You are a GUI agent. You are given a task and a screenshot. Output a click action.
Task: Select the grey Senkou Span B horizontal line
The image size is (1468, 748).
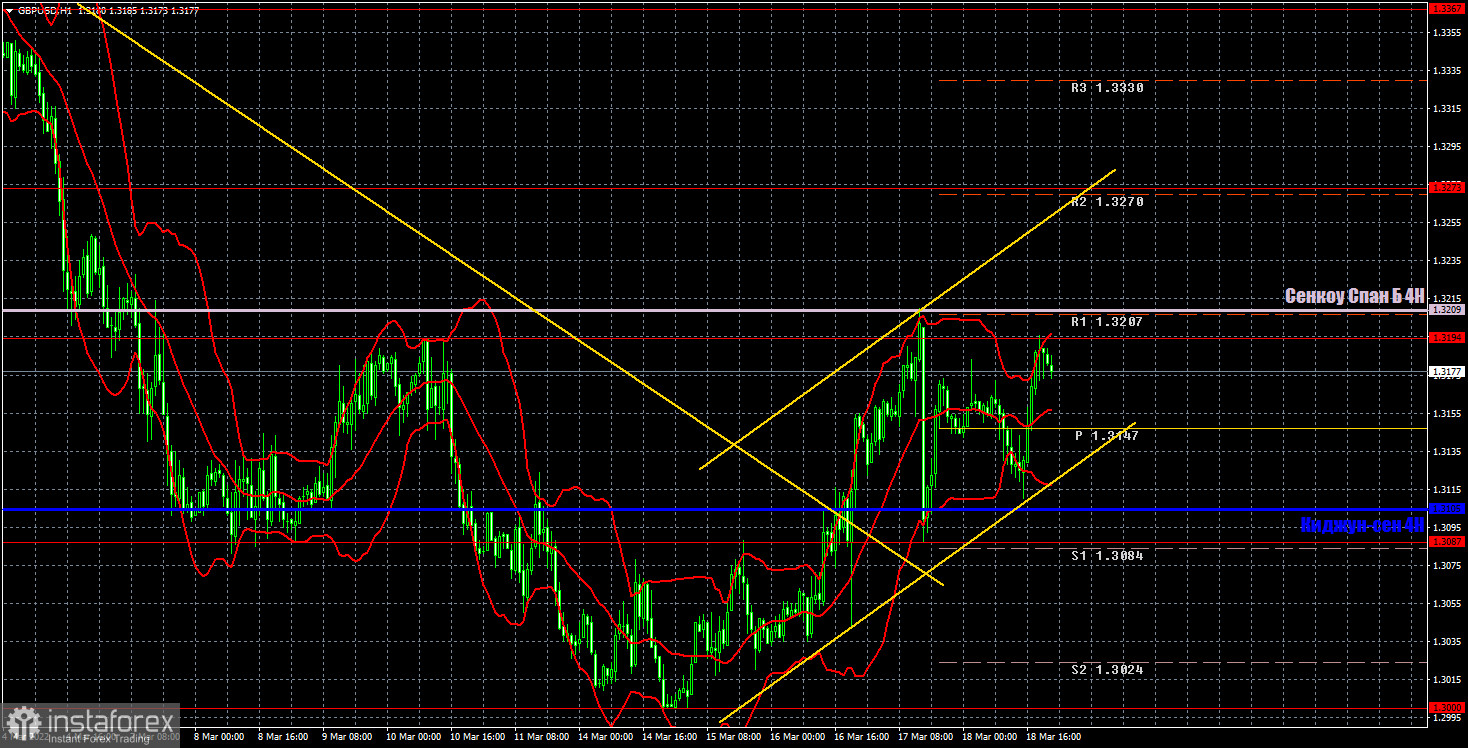click(x=714, y=311)
